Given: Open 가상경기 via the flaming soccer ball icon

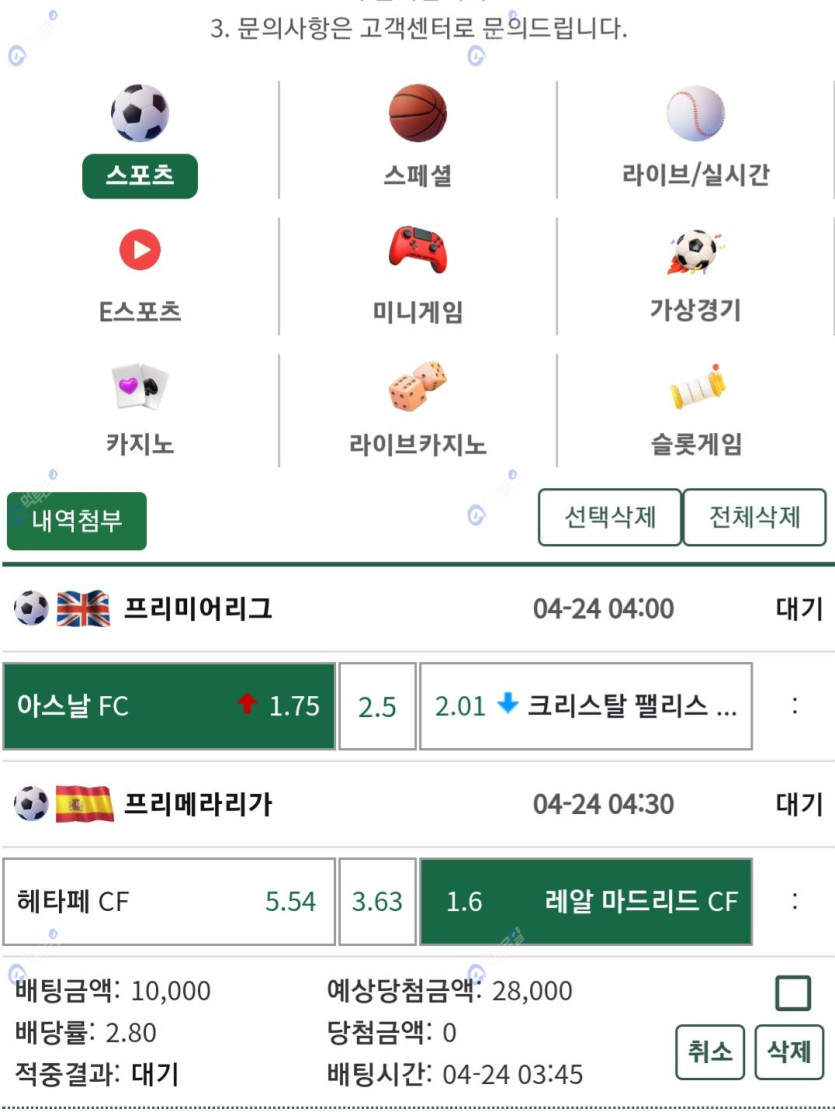Looking at the screenshot, I should click(x=695, y=251).
